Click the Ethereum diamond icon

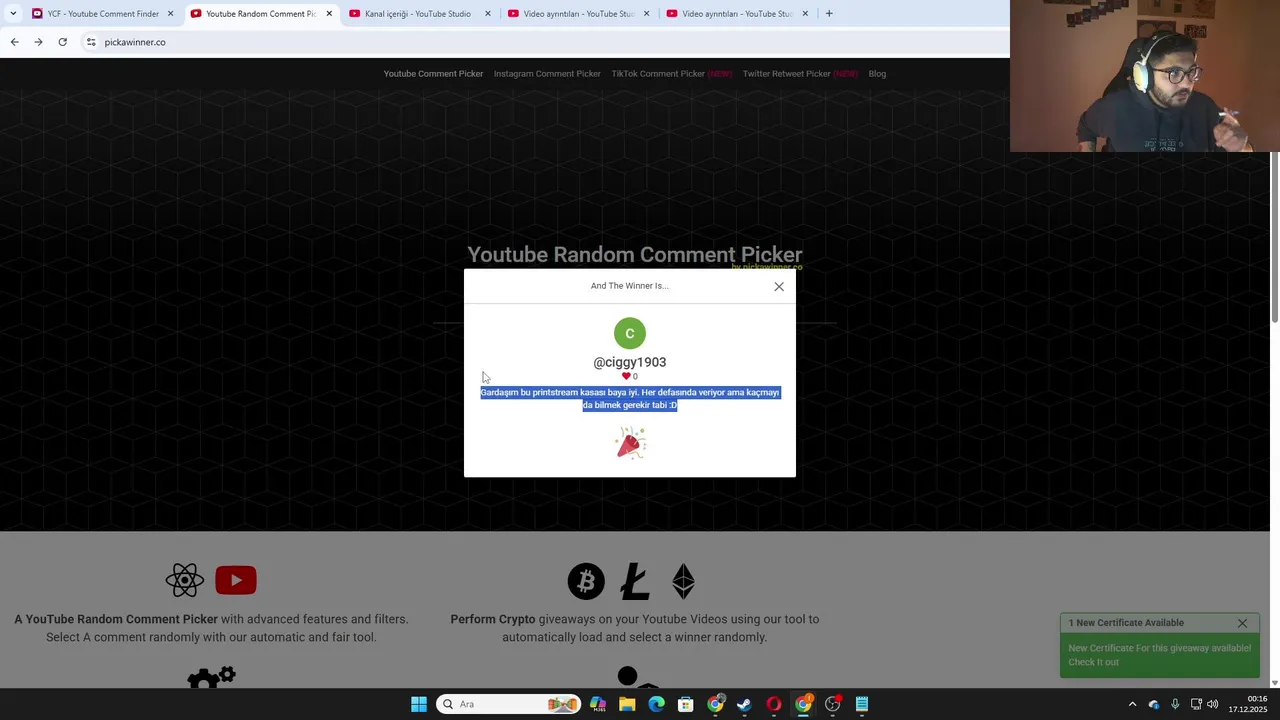(684, 581)
